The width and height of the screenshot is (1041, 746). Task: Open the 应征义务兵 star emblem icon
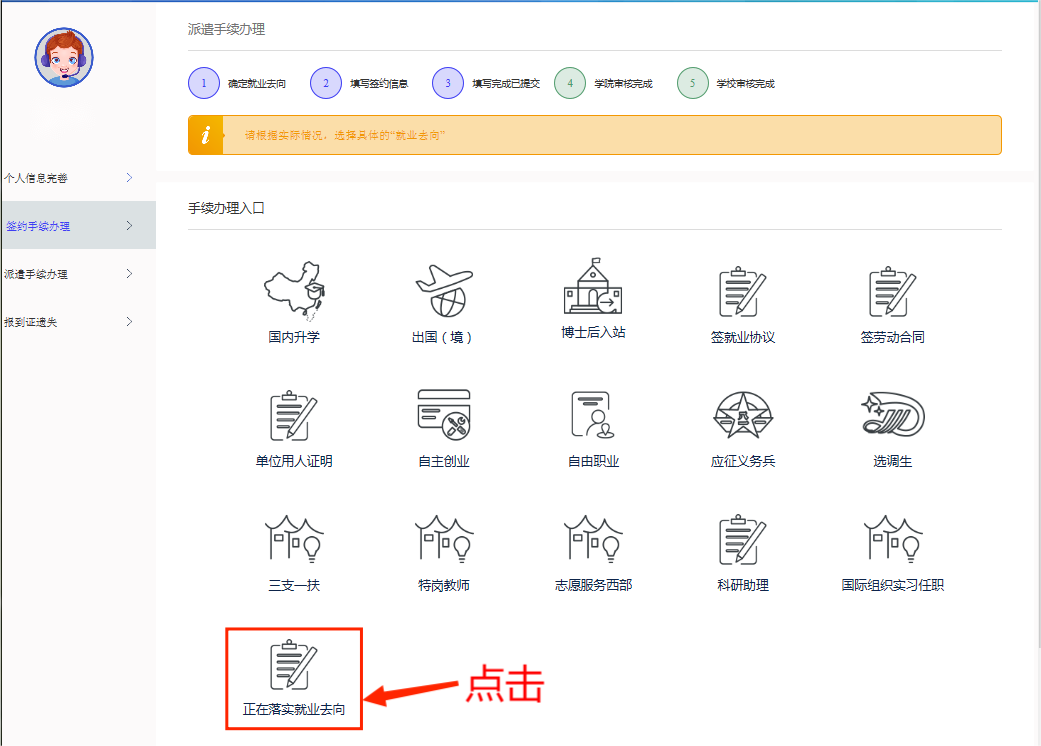pos(742,414)
